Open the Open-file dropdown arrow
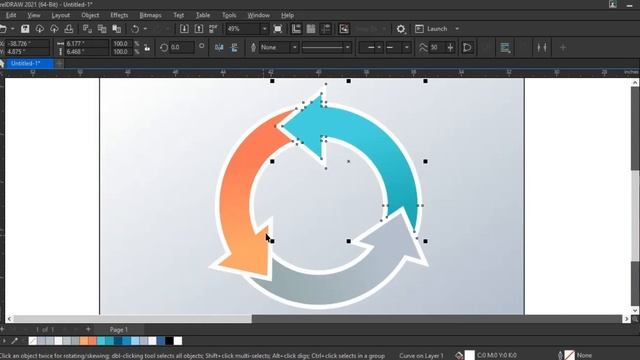Viewport: 640px width, 360px height. click(13, 29)
